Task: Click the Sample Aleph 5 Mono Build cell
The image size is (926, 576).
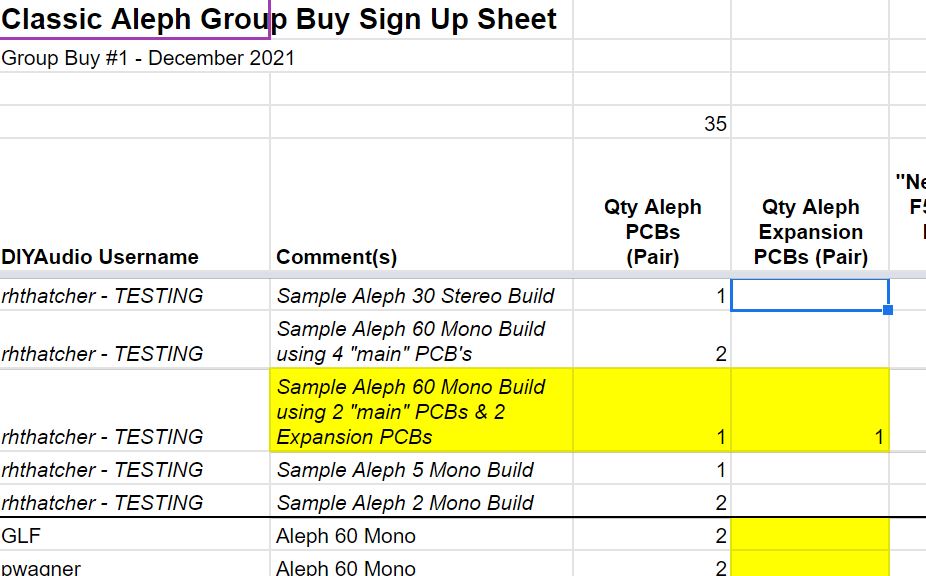Action: 421,470
